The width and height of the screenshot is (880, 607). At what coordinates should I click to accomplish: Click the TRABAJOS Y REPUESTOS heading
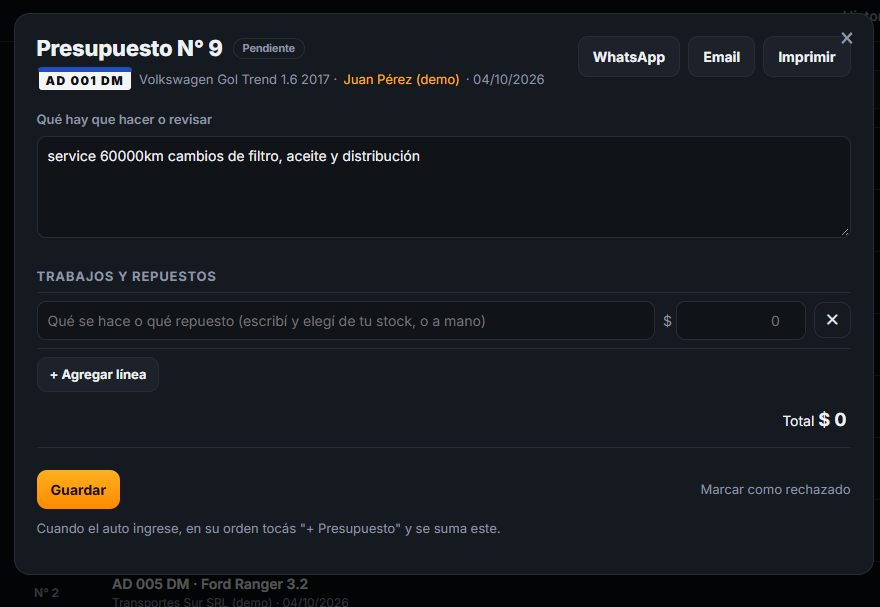point(126,276)
